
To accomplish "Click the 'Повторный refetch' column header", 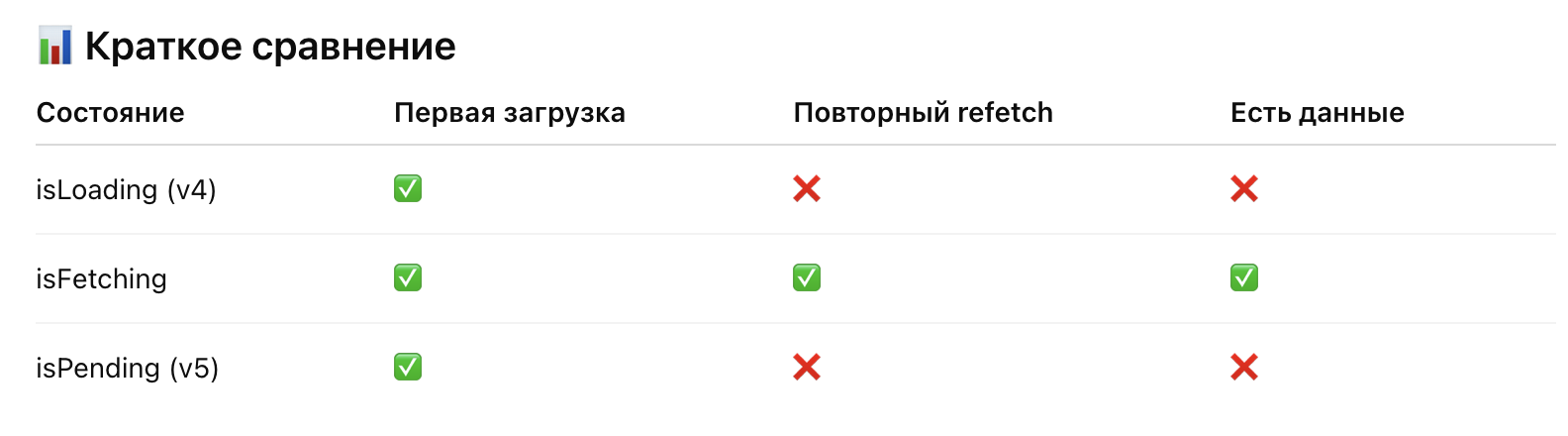I will [x=923, y=113].
